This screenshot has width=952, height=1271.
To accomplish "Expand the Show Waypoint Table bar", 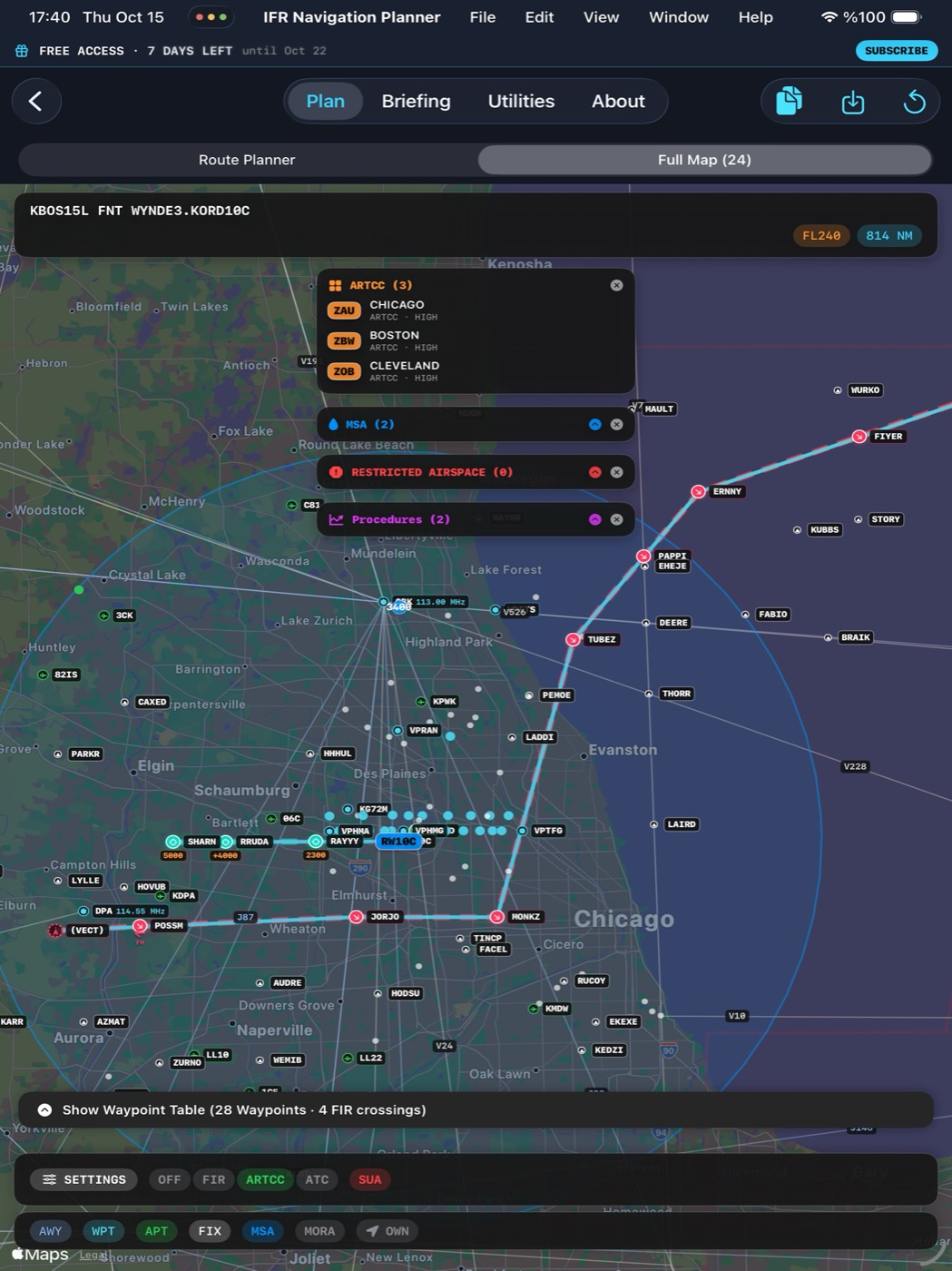I will click(x=476, y=1109).
